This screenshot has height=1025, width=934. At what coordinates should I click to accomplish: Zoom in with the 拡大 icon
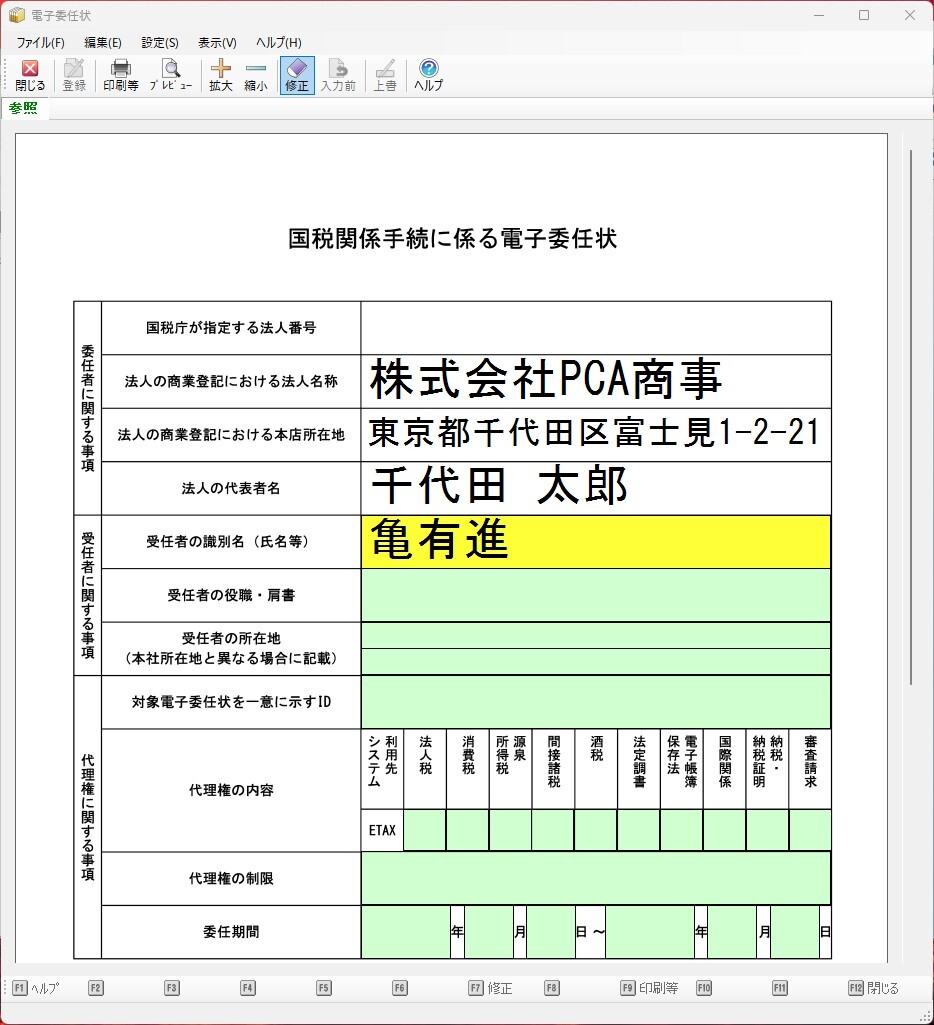tap(221, 76)
